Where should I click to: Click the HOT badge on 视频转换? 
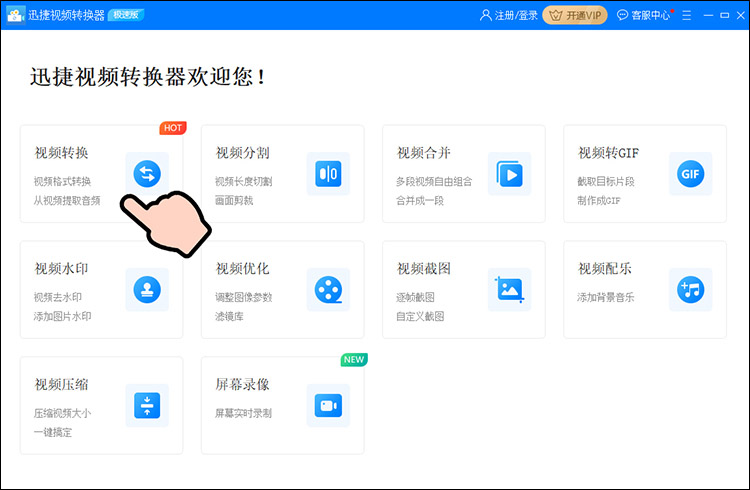coord(173,128)
